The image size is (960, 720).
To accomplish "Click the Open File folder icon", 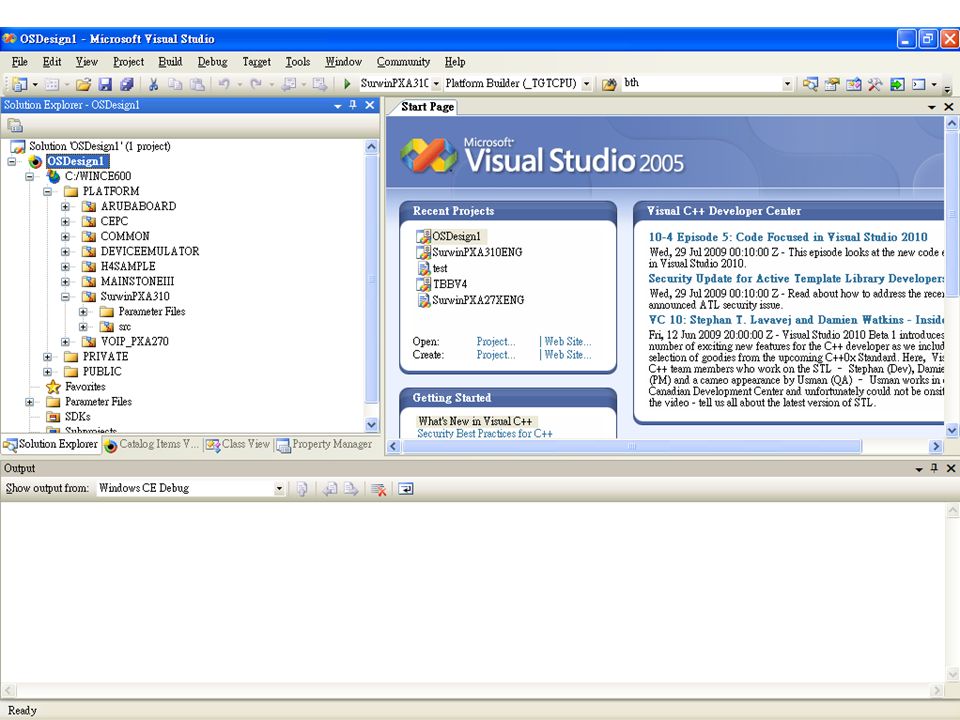I will tap(83, 84).
